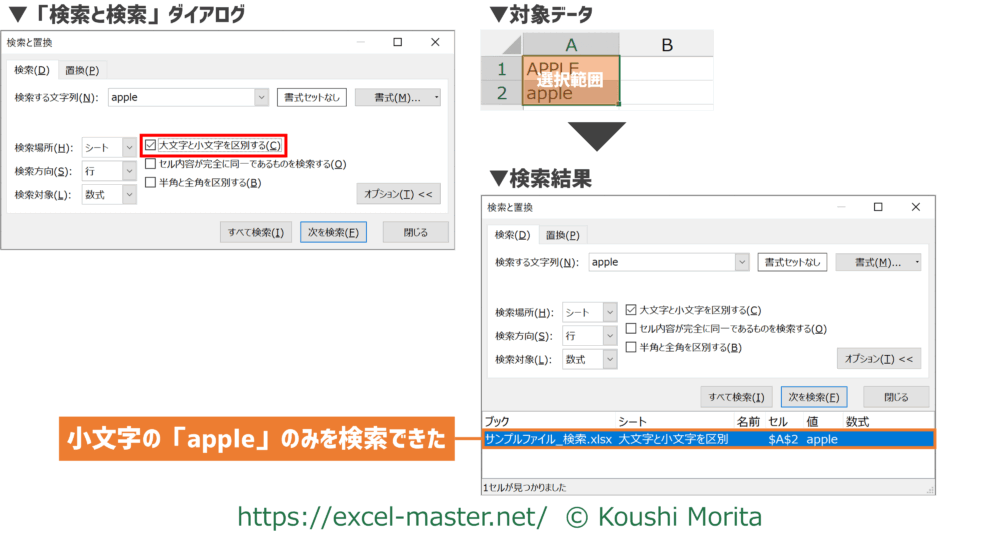Open 検索場所 dropdown in the upper-left dialog
Image resolution: width=1000 pixels, height=535 pixels.
click(129, 147)
